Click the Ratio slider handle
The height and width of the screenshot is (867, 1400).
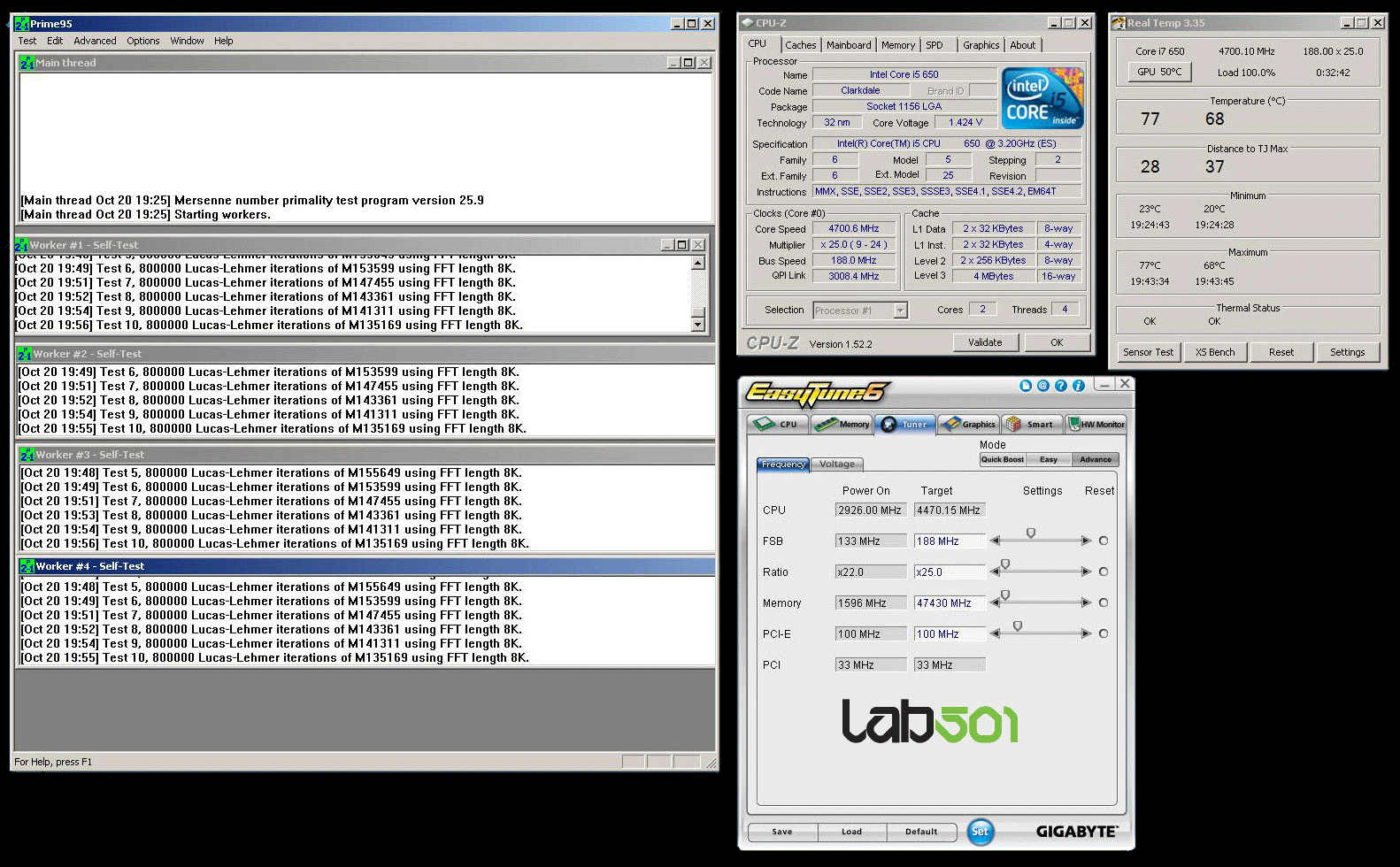pyautogui.click(x=1005, y=564)
